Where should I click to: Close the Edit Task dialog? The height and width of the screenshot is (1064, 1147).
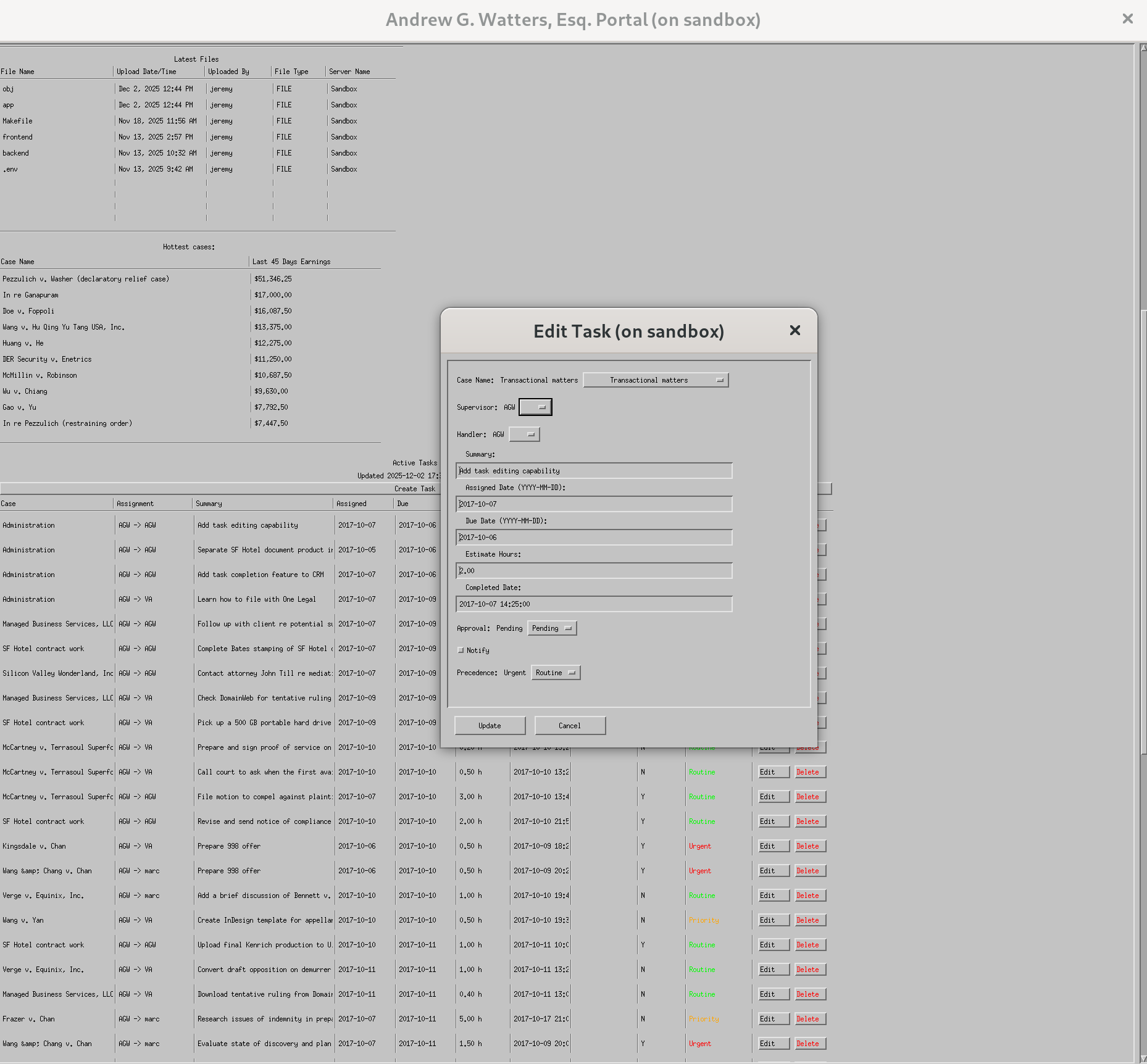point(795,331)
